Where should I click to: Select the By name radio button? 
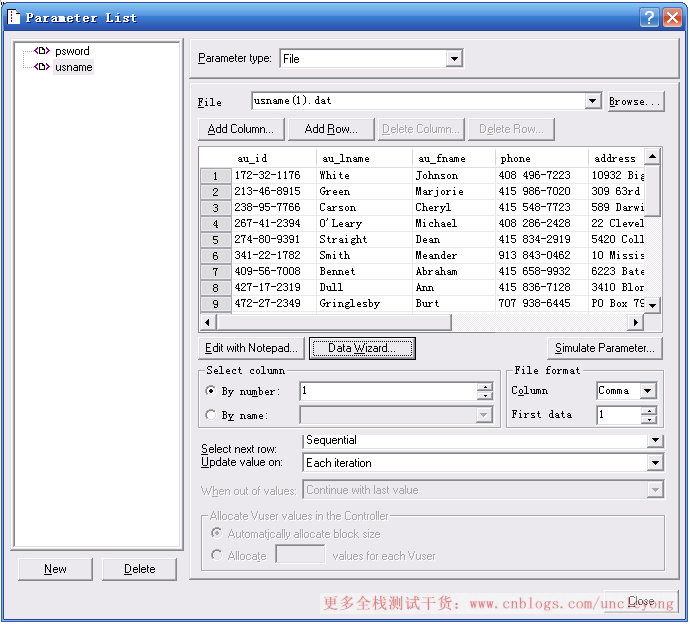coord(211,415)
